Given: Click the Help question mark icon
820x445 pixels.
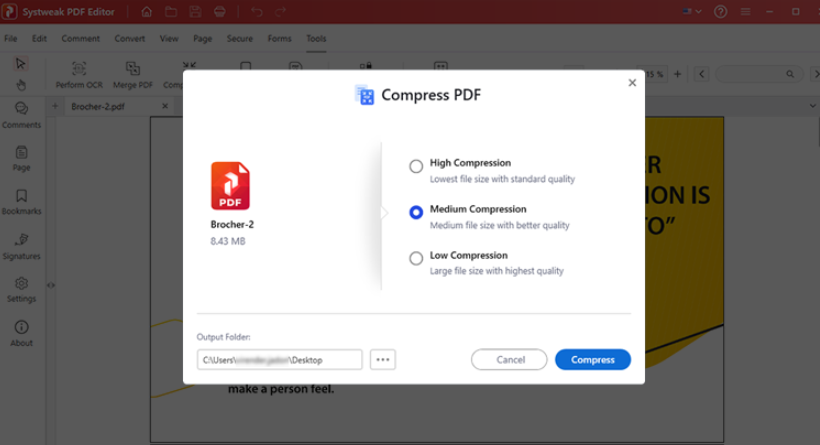Looking at the screenshot, I should coord(721,12).
